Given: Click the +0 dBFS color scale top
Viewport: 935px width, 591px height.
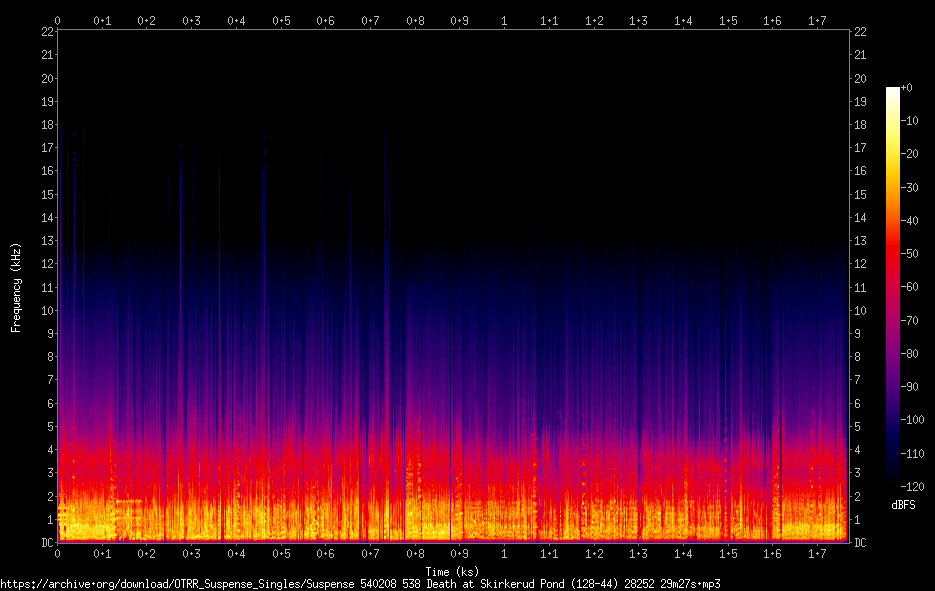Looking at the screenshot, I should (x=906, y=88).
